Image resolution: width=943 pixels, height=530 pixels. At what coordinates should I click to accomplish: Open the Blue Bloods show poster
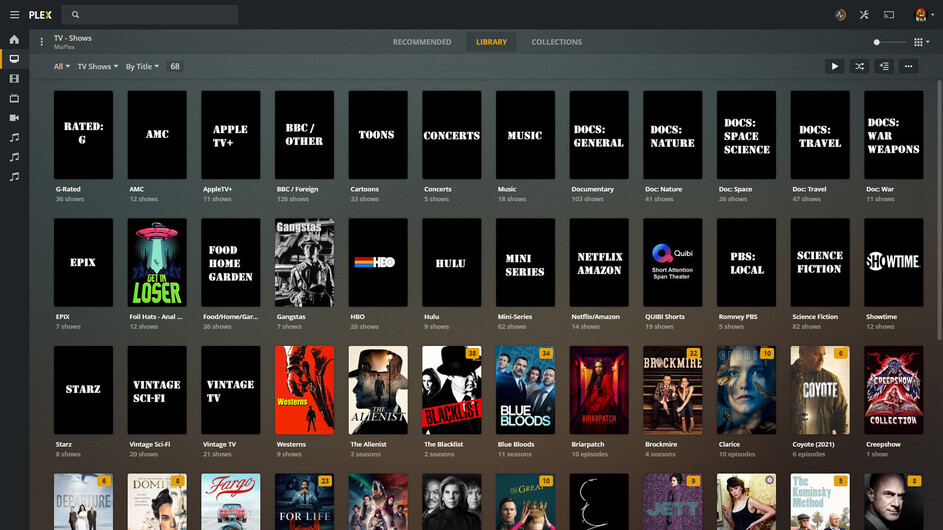pos(525,390)
